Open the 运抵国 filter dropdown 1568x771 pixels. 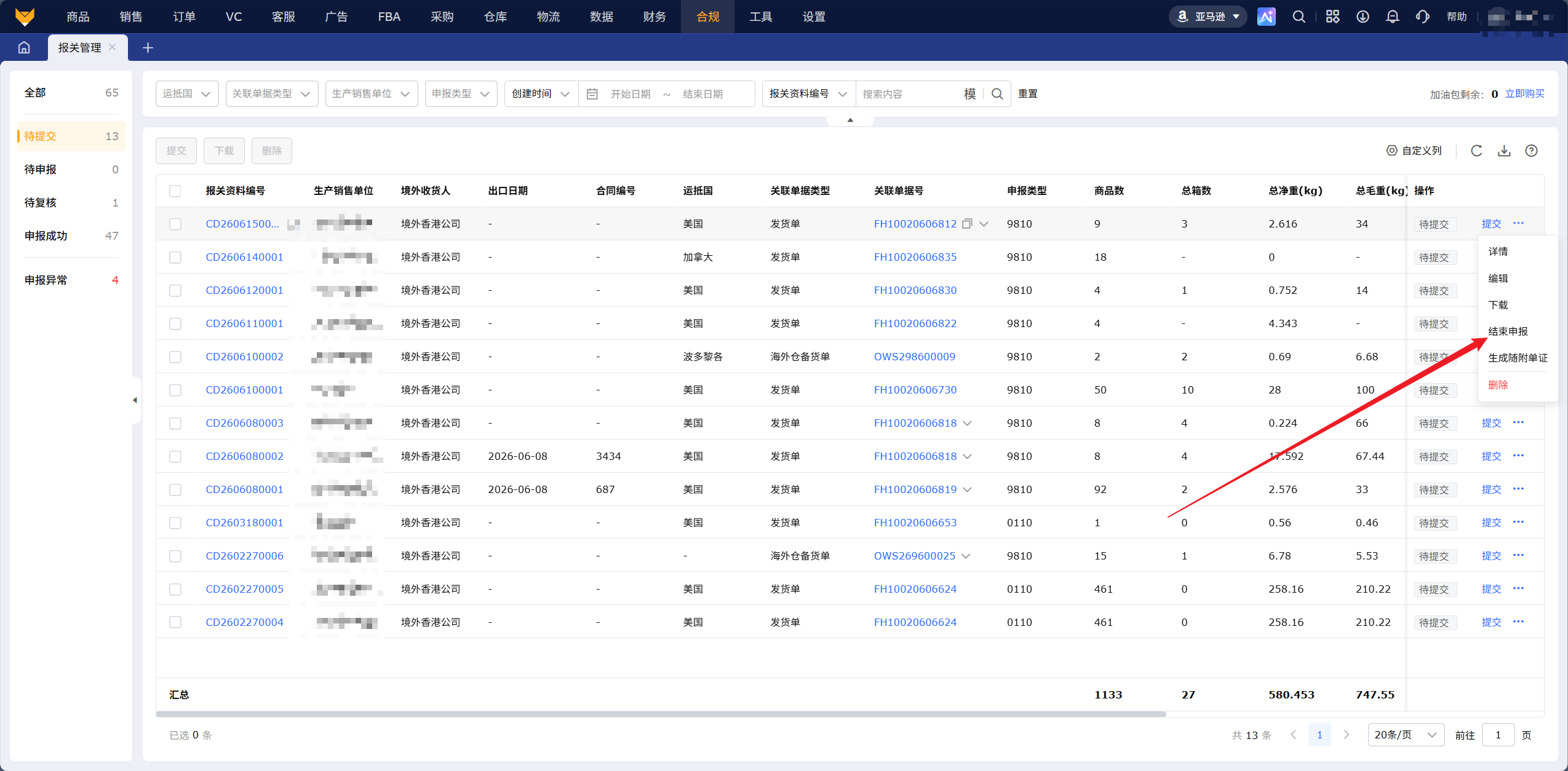[x=187, y=93]
